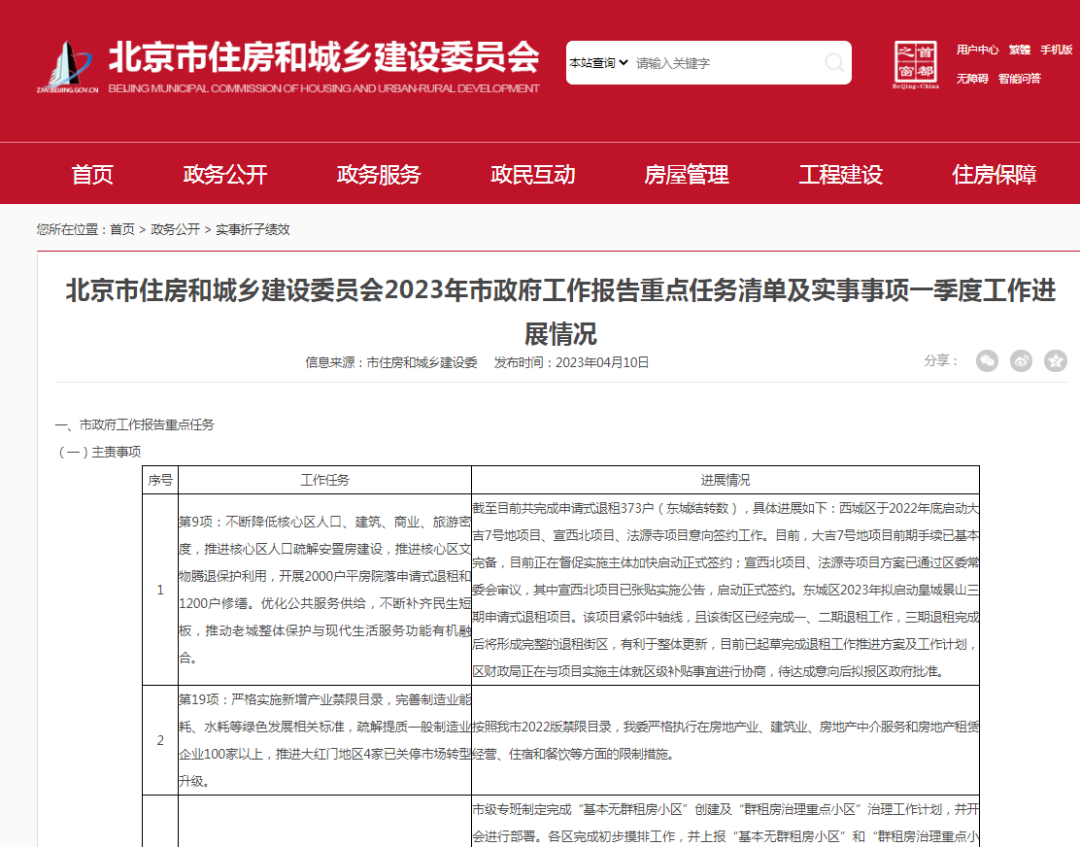Image resolution: width=1080 pixels, height=847 pixels.
Task: Click the Weibo share icon
Action: click(1021, 361)
